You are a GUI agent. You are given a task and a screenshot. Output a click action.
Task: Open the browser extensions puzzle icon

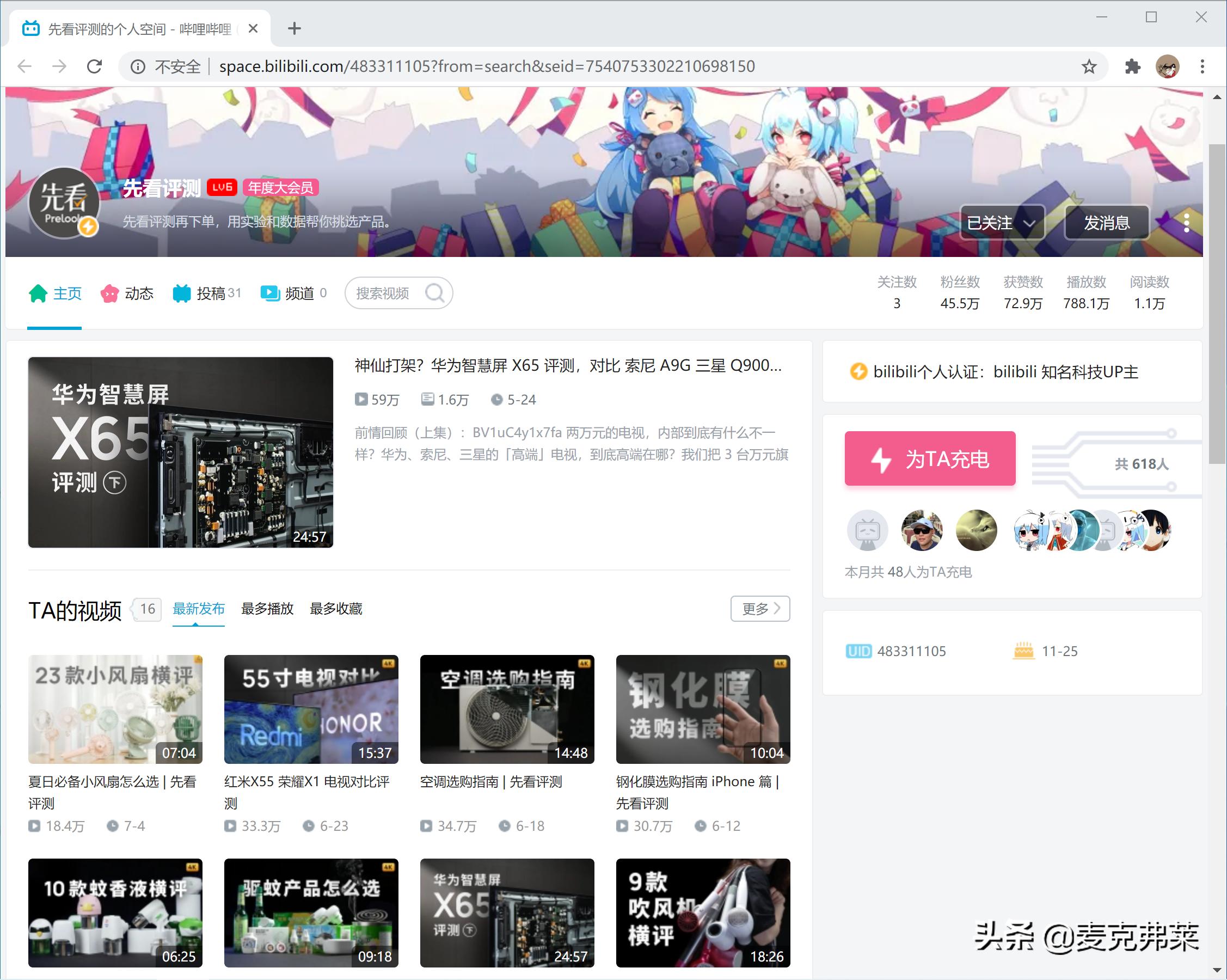pyautogui.click(x=1132, y=66)
